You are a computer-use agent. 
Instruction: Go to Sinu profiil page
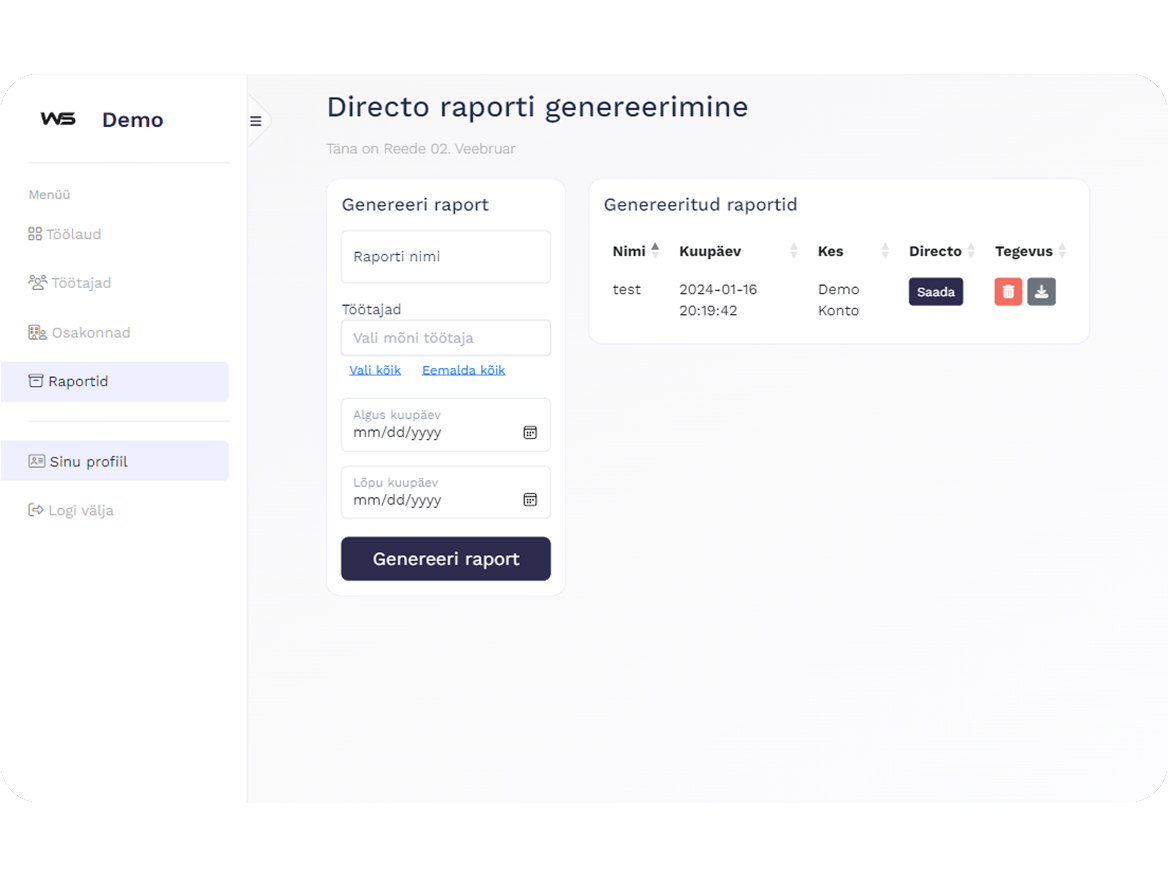(x=115, y=460)
